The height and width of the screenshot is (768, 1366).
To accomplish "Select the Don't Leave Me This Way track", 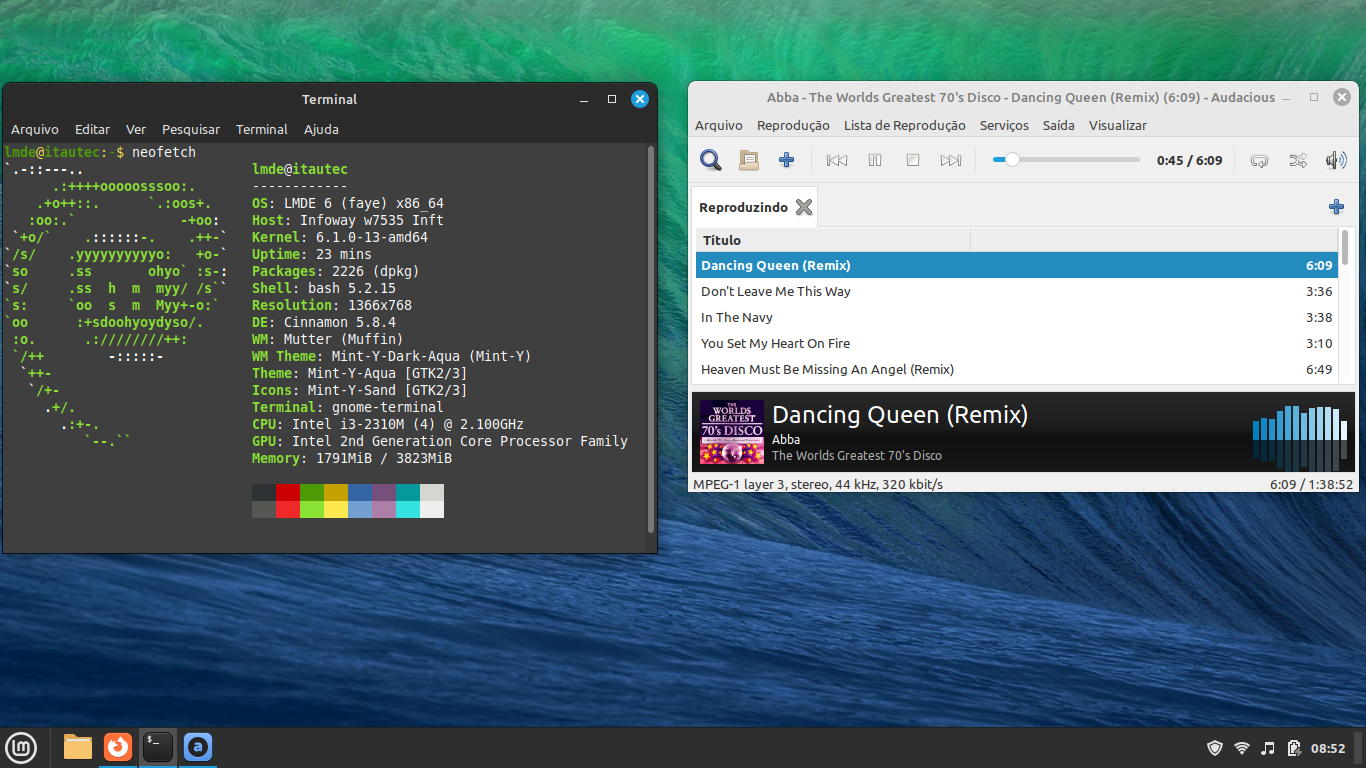I will [1017, 291].
